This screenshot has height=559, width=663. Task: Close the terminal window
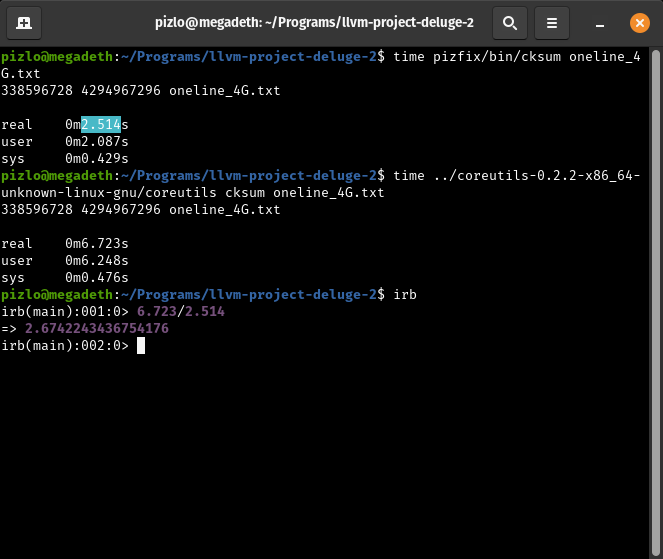(x=640, y=23)
